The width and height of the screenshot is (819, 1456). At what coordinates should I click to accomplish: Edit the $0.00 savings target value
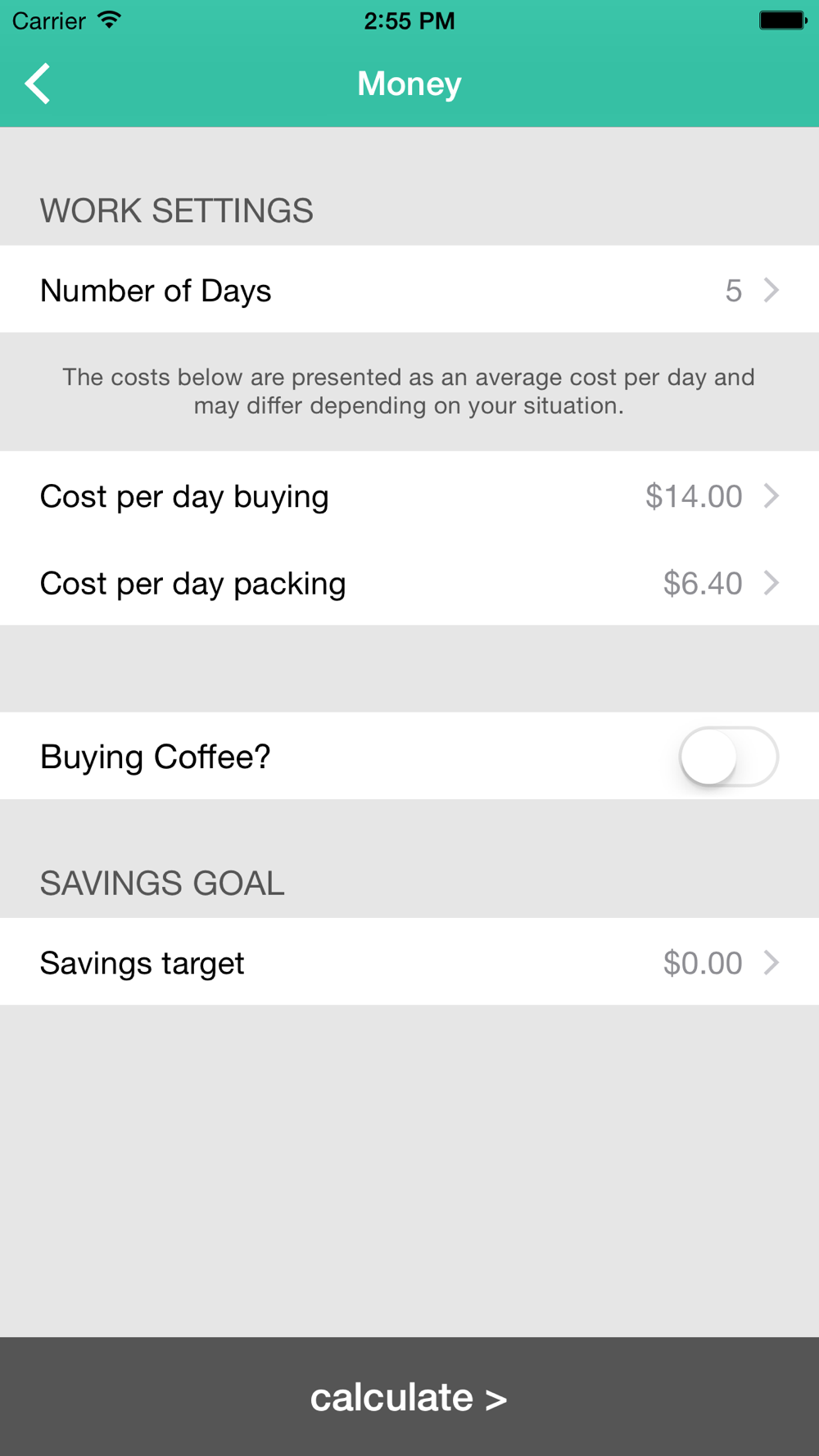703,963
